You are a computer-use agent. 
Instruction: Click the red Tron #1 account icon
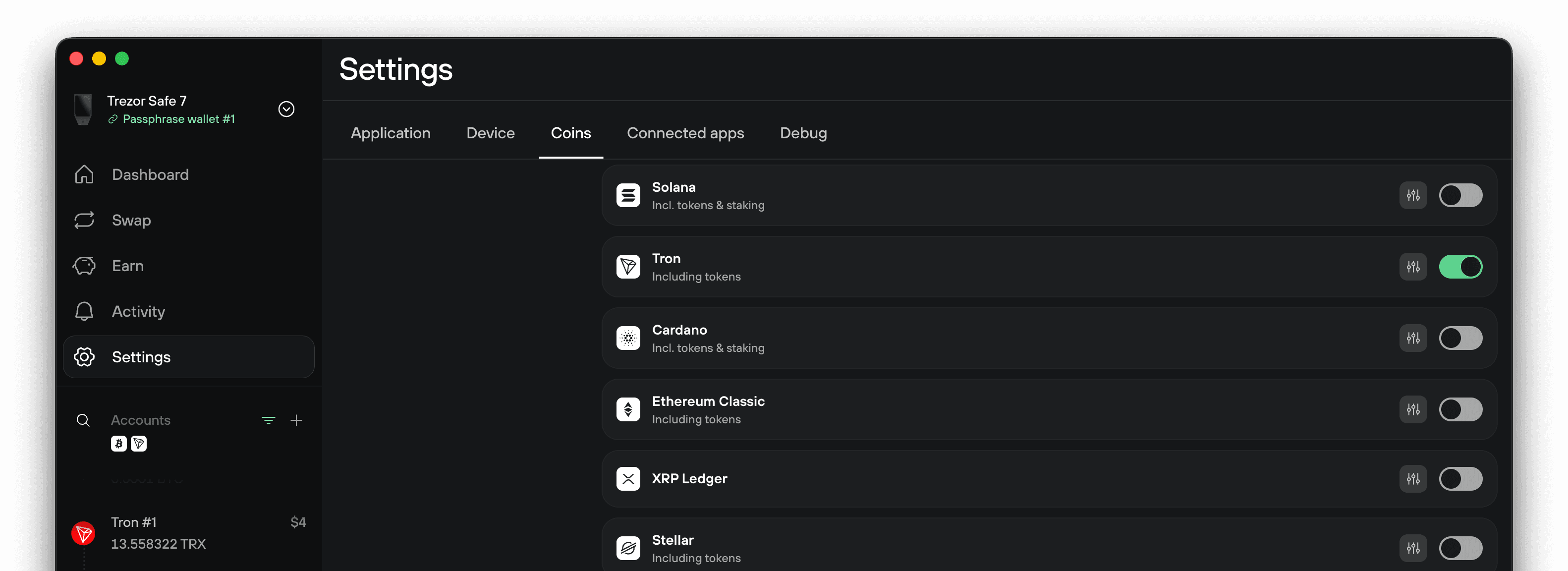tap(83, 533)
